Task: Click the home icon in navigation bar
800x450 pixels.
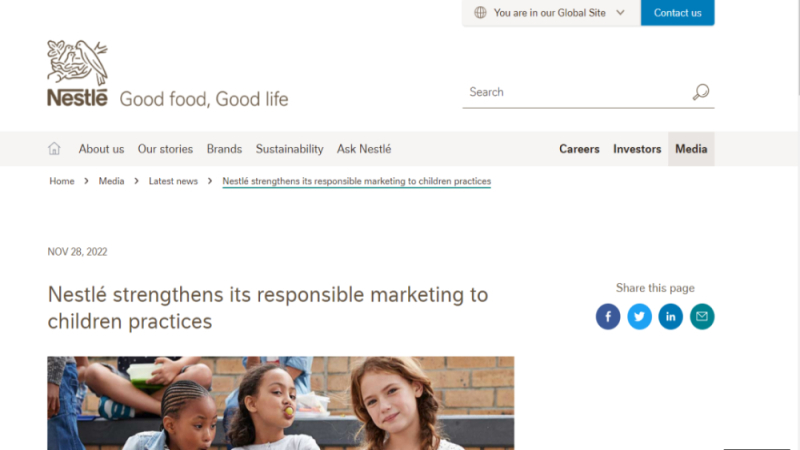Action: pyautogui.click(x=54, y=148)
